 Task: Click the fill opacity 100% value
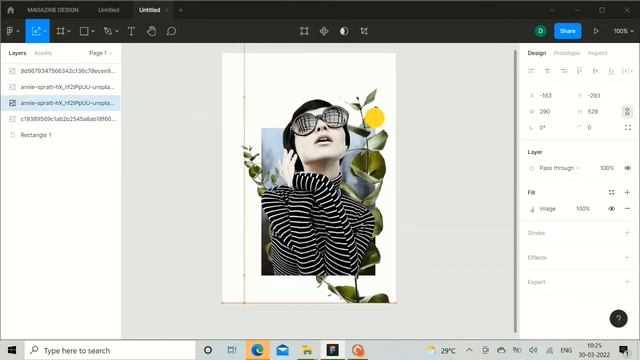click(x=583, y=209)
